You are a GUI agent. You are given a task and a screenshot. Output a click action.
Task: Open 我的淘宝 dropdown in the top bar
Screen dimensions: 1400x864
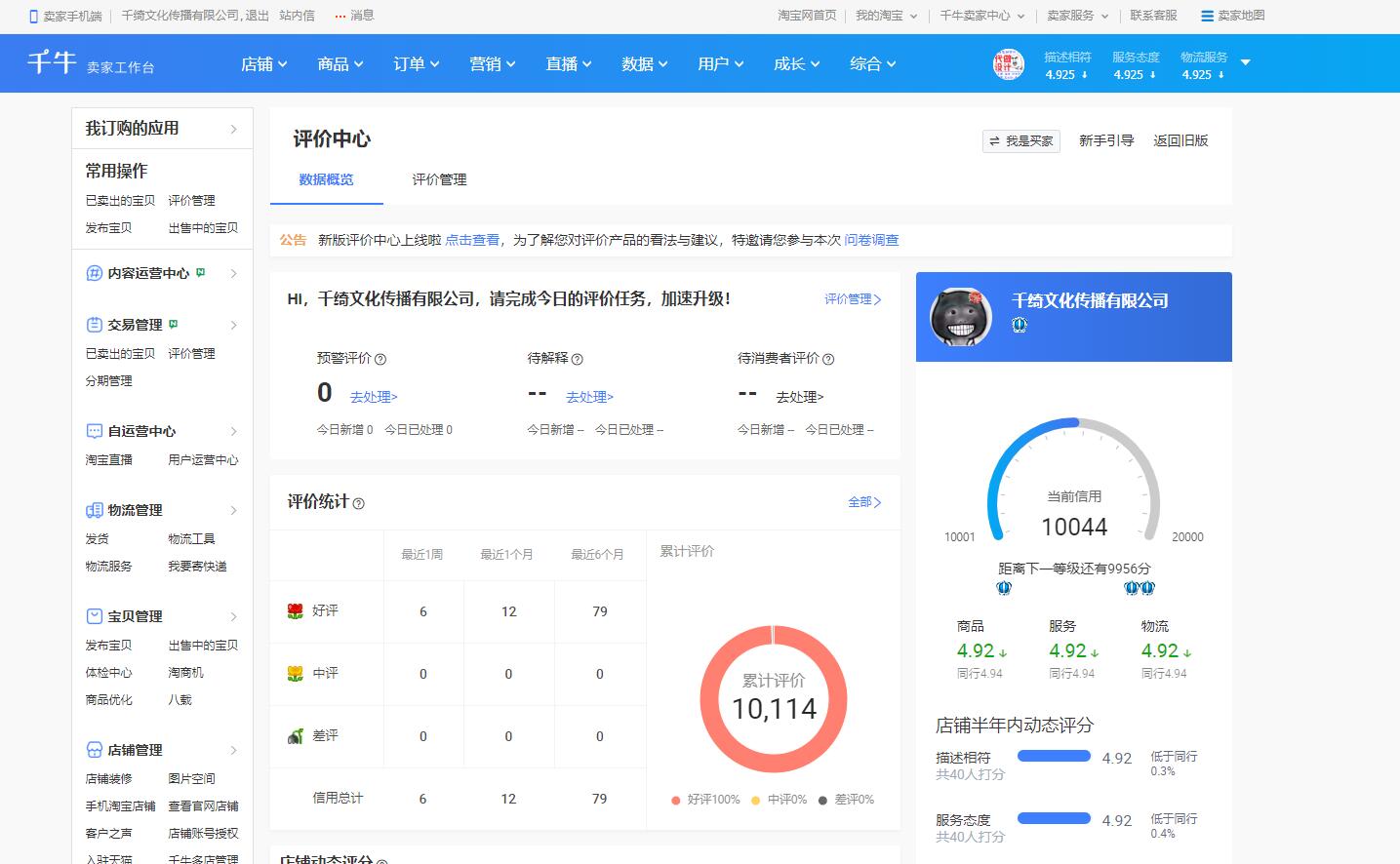click(886, 16)
